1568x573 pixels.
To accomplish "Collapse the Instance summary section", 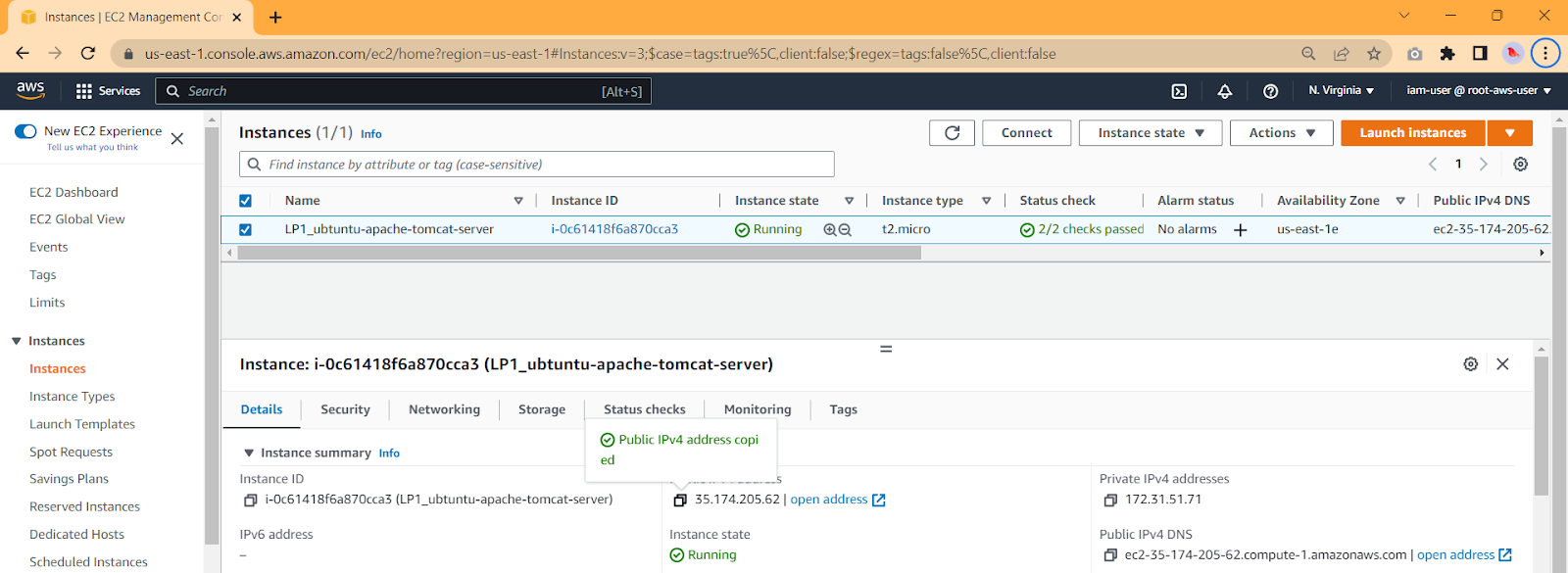I will click(249, 453).
